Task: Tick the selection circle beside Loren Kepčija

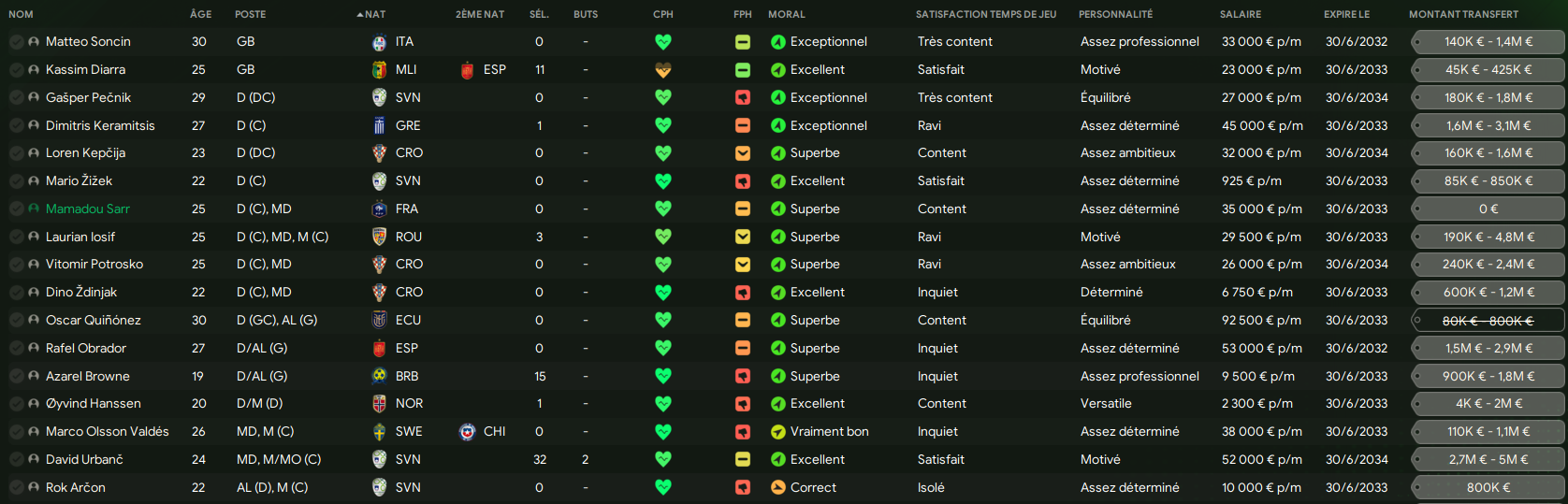Action: click(17, 153)
